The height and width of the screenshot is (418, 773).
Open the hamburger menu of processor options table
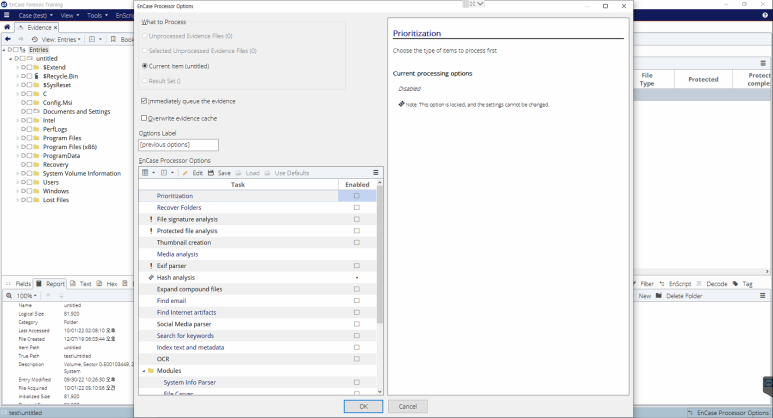click(376, 173)
